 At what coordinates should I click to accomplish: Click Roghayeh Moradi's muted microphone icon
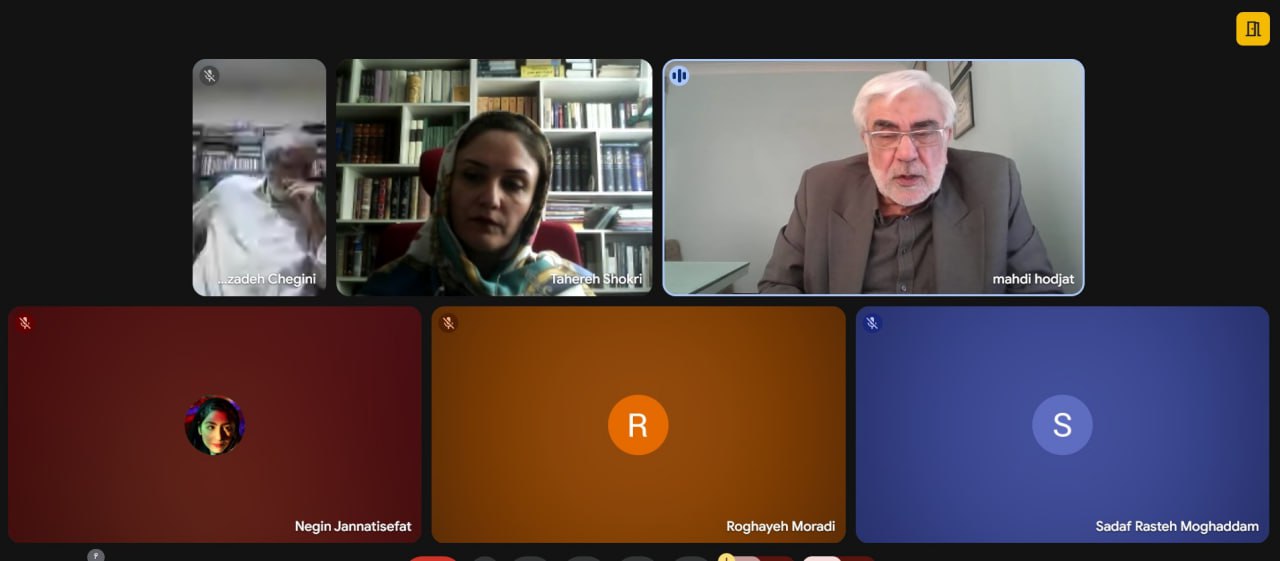coord(449,323)
